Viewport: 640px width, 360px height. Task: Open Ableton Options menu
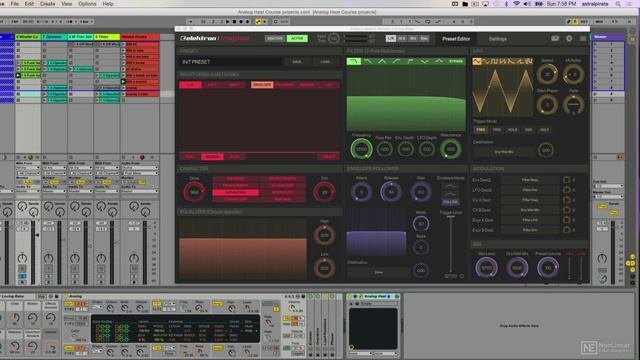pos(87,4)
